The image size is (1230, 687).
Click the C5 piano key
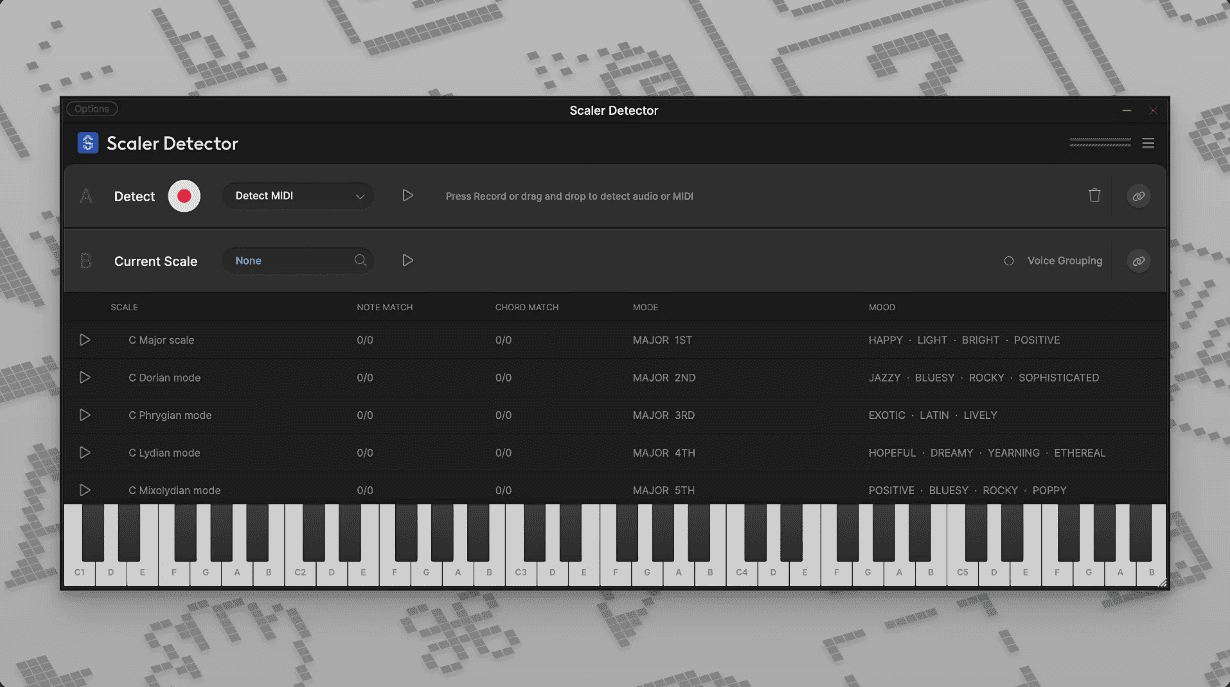pyautogui.click(x=962, y=574)
